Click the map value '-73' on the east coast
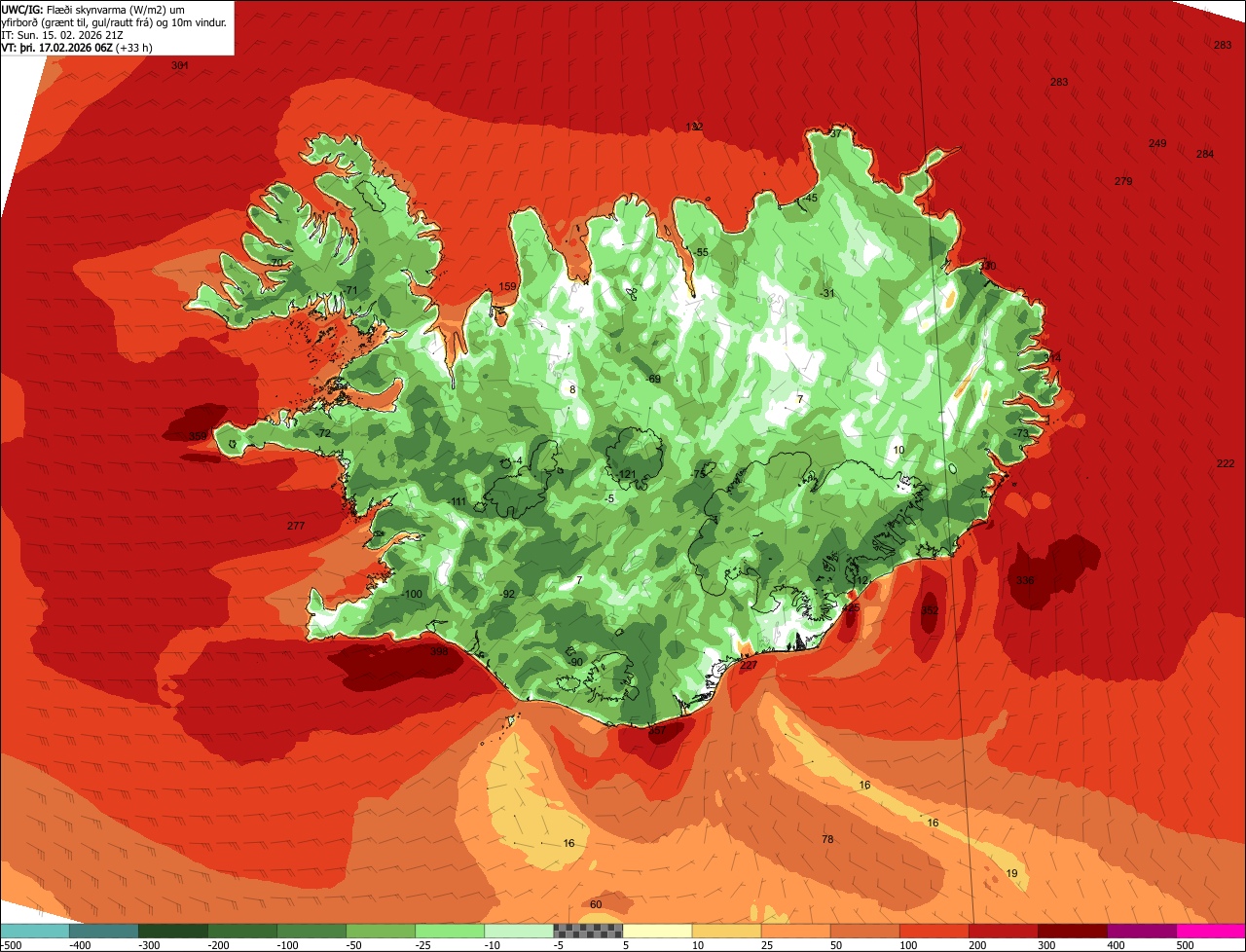This screenshot has height=952, width=1246. tap(1020, 433)
